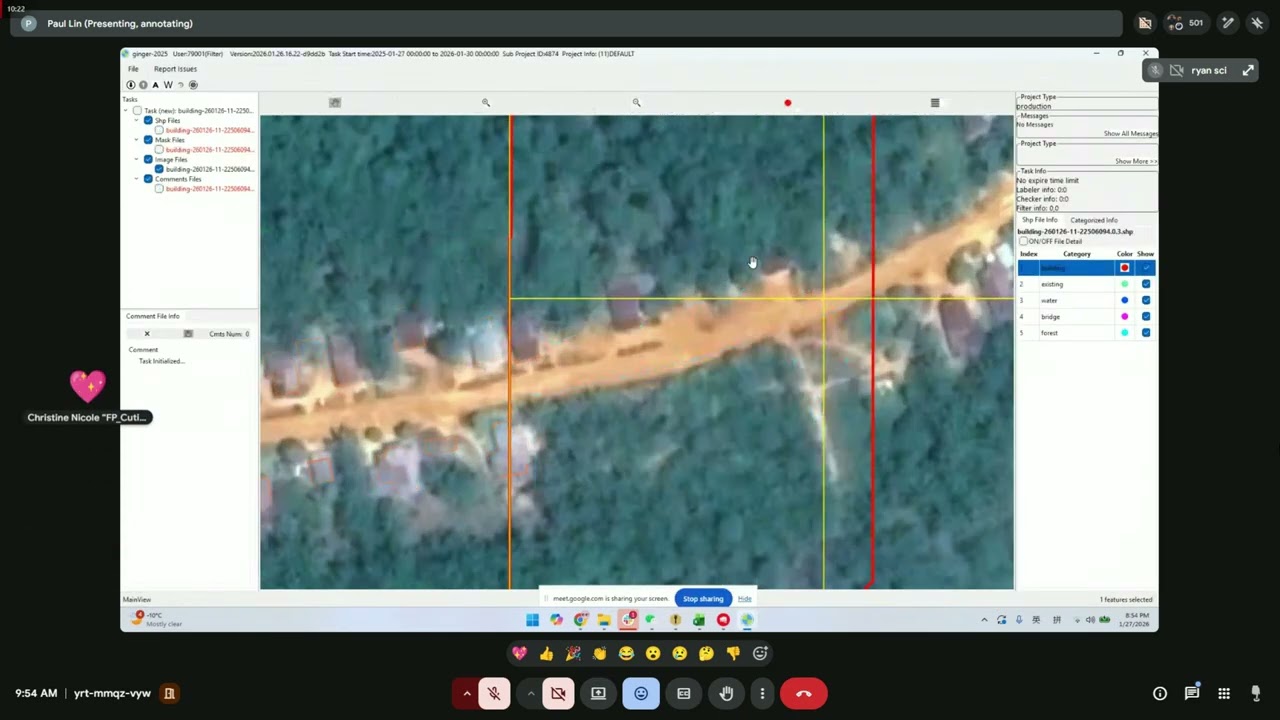1280x720 pixels.
Task: Open the Report Issues menu
Action: pyautogui.click(x=175, y=69)
